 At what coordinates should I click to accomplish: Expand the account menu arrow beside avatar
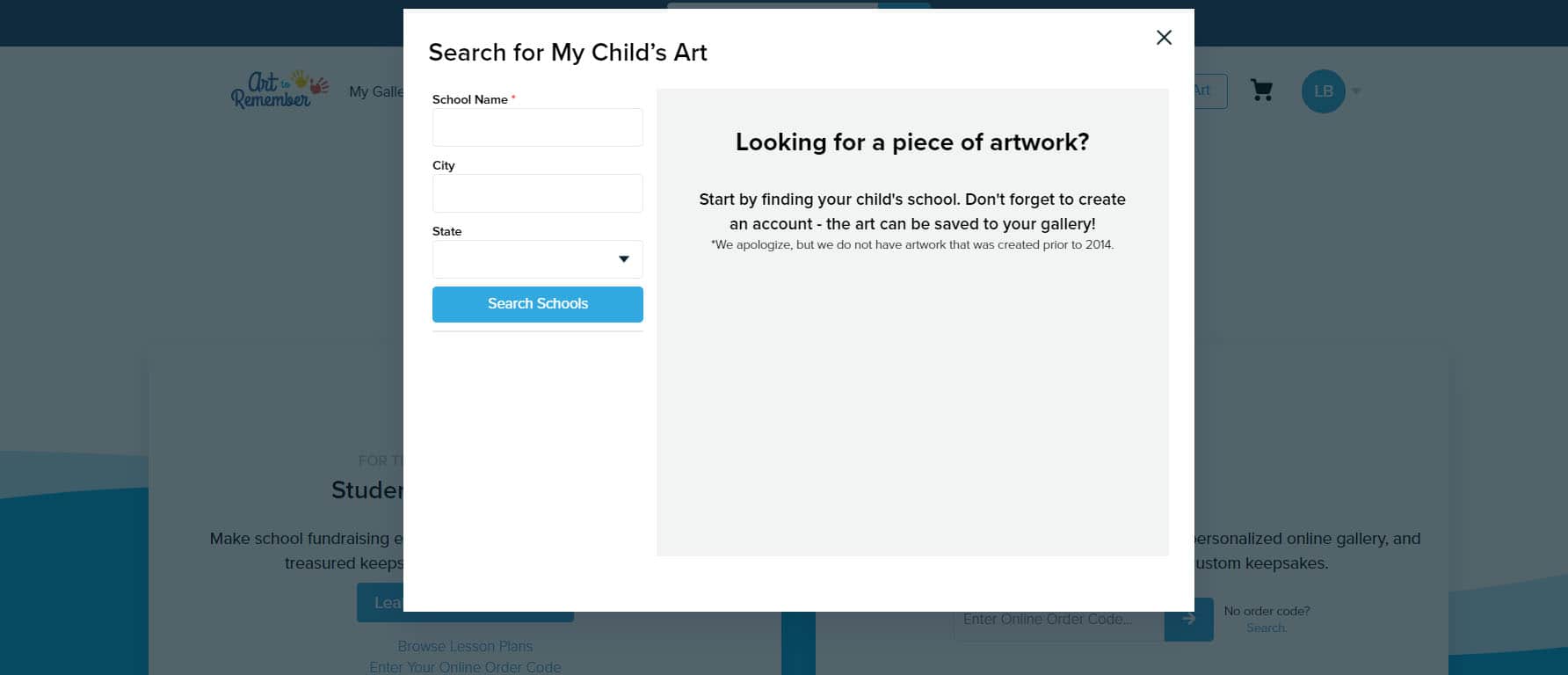pyautogui.click(x=1356, y=91)
